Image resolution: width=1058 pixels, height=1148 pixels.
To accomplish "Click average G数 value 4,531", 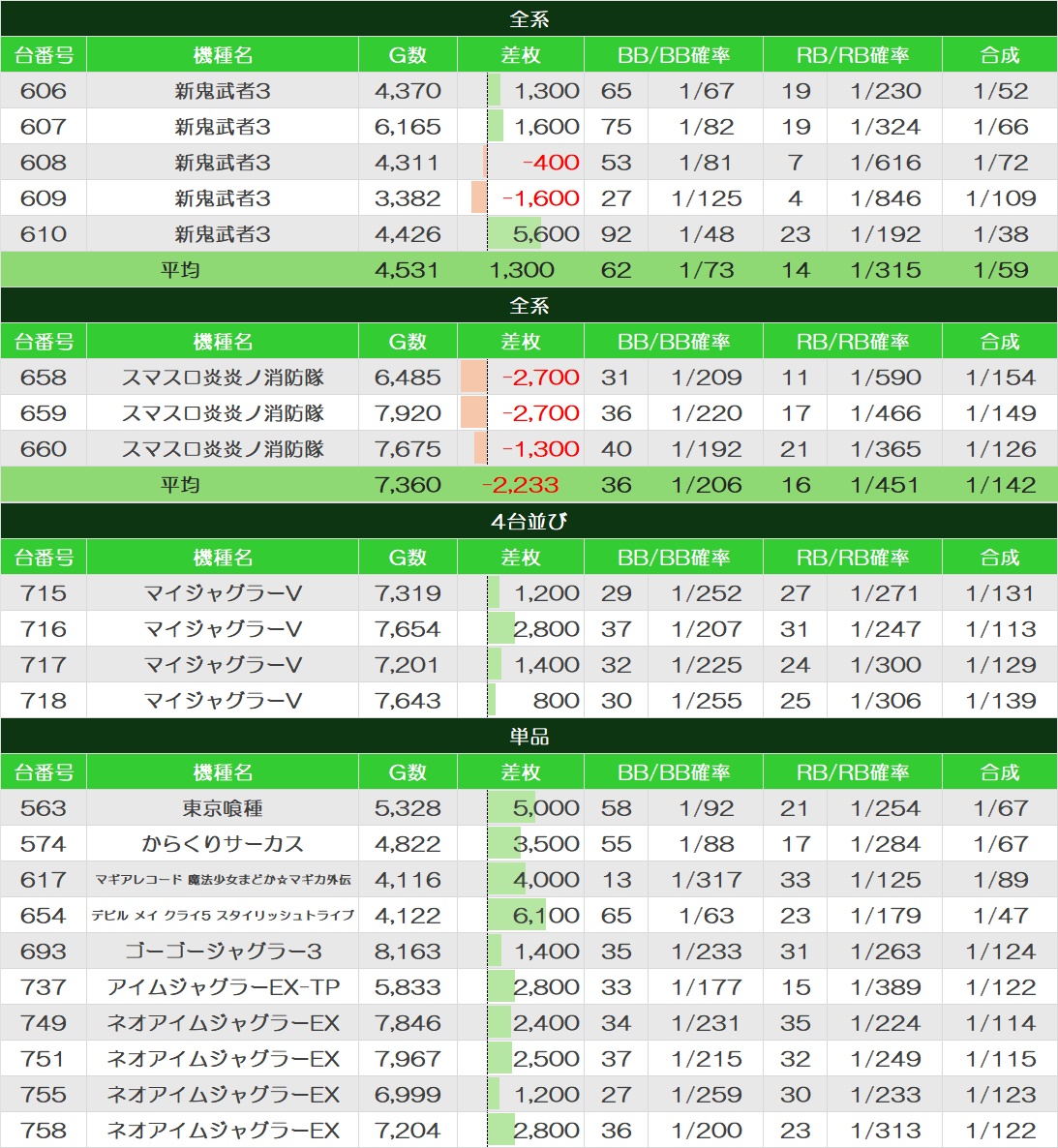I will pos(408,270).
